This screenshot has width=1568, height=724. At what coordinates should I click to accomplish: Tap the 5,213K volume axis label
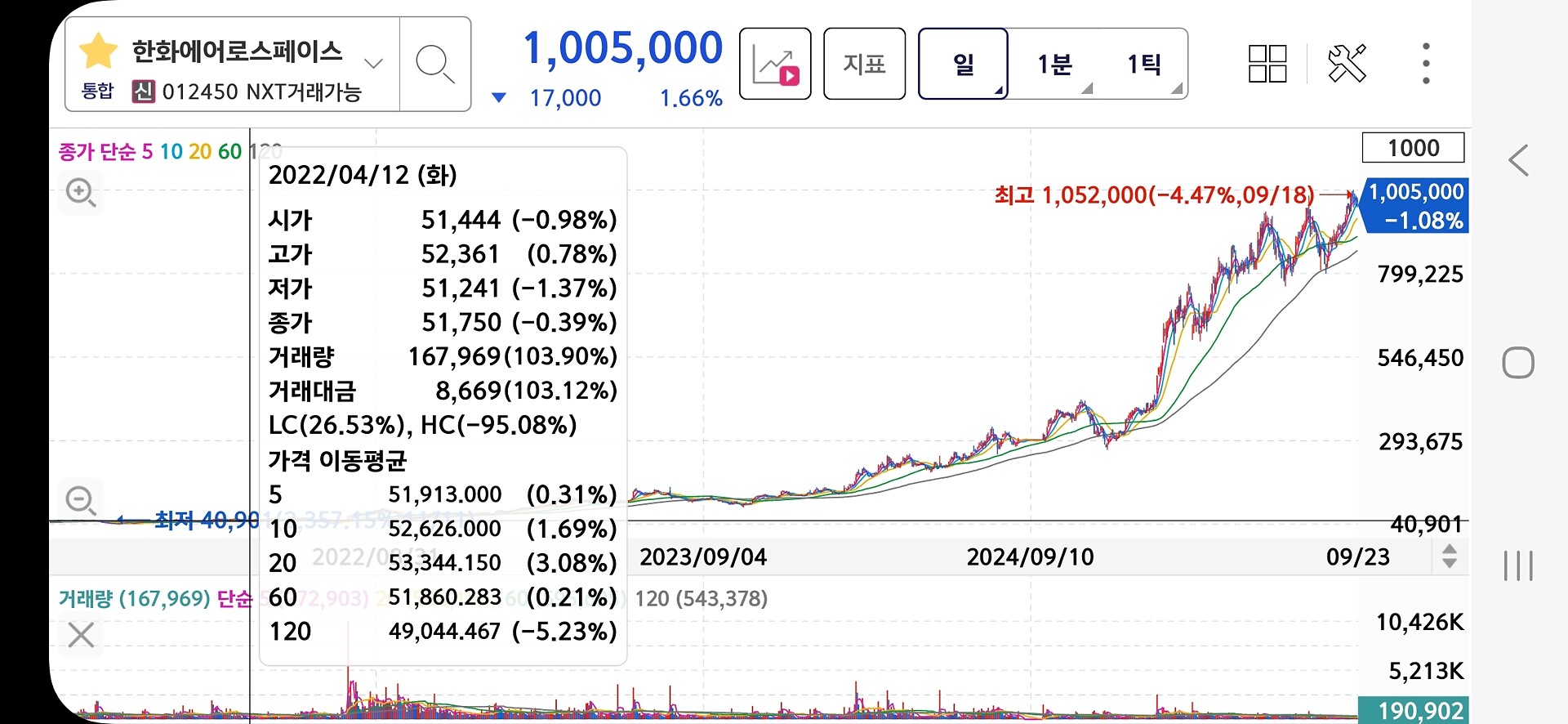point(1426,672)
